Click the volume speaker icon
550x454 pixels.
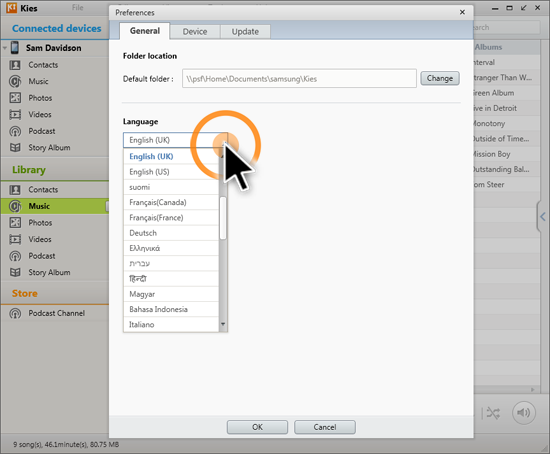524,413
